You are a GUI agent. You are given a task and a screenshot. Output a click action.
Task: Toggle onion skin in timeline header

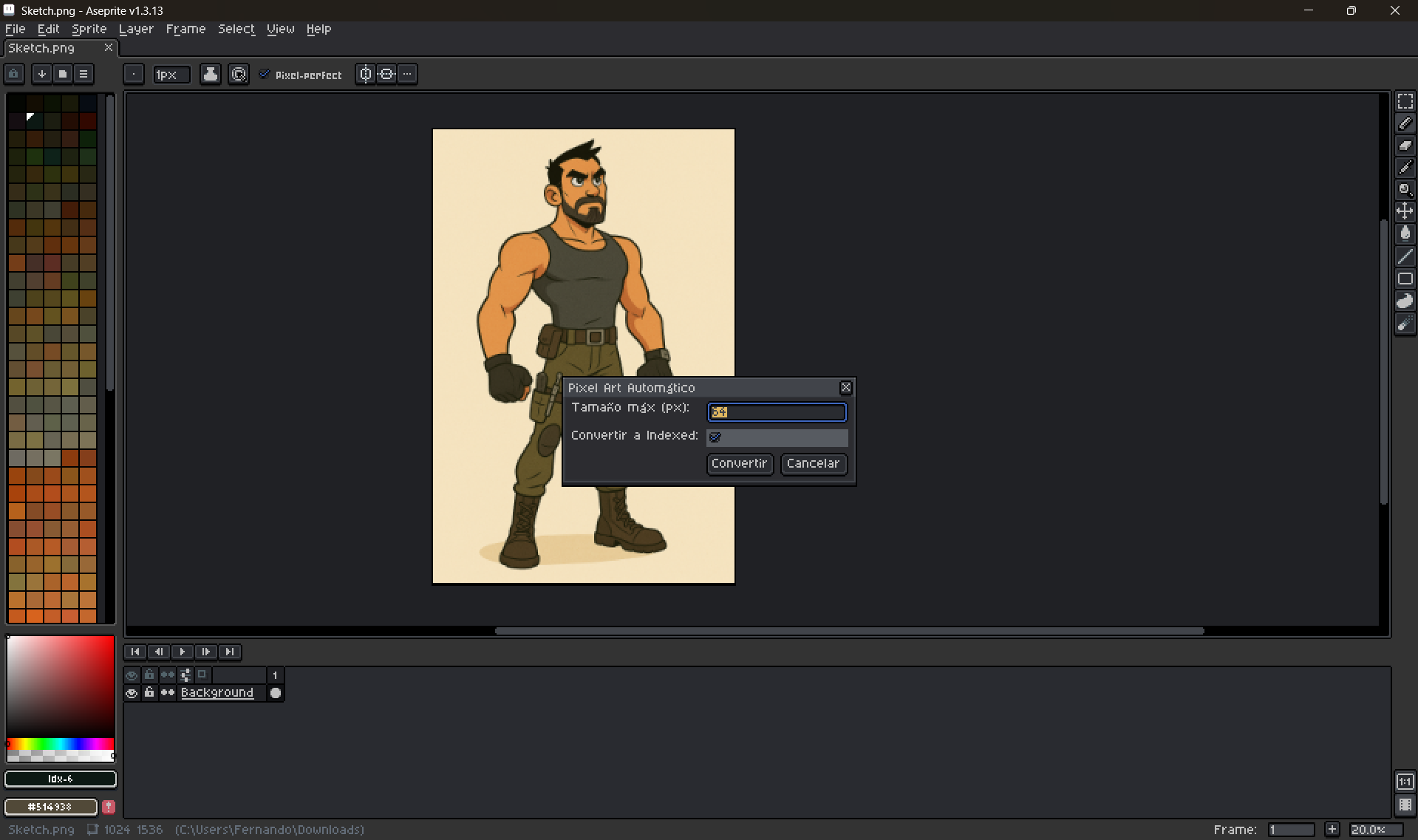click(x=202, y=675)
